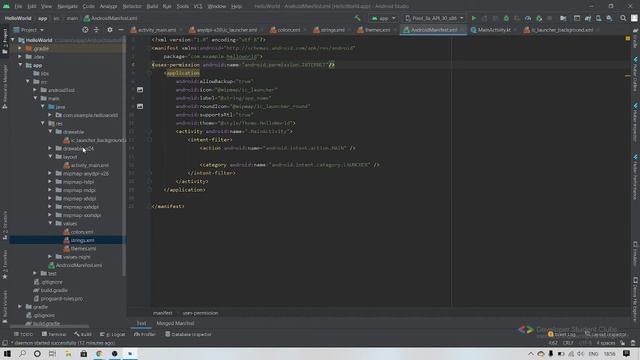The width and height of the screenshot is (640, 360).
Task: Hide the Project panel with minus icon
Action: (121, 30)
